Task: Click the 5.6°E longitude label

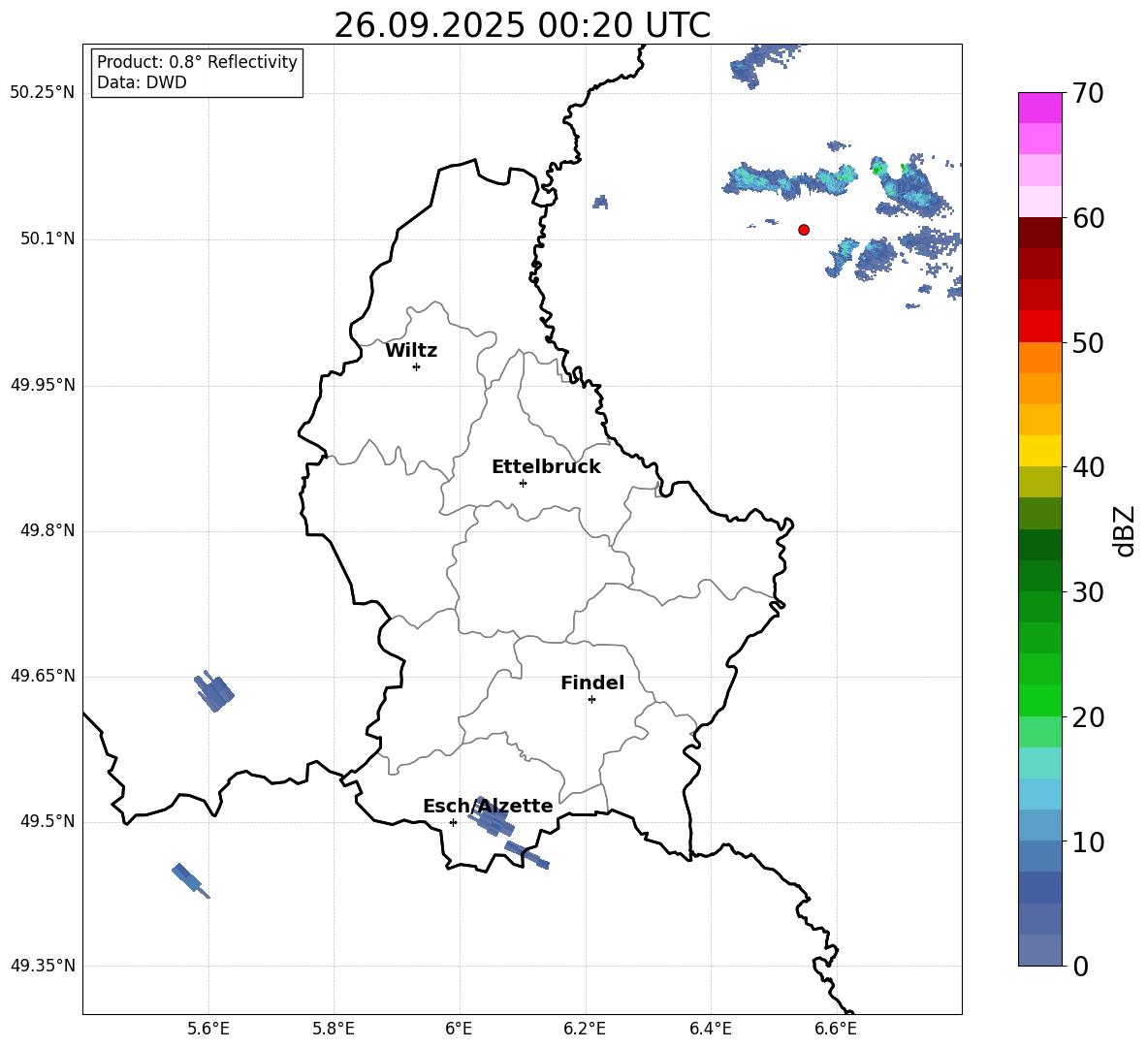Action: 208,1029
